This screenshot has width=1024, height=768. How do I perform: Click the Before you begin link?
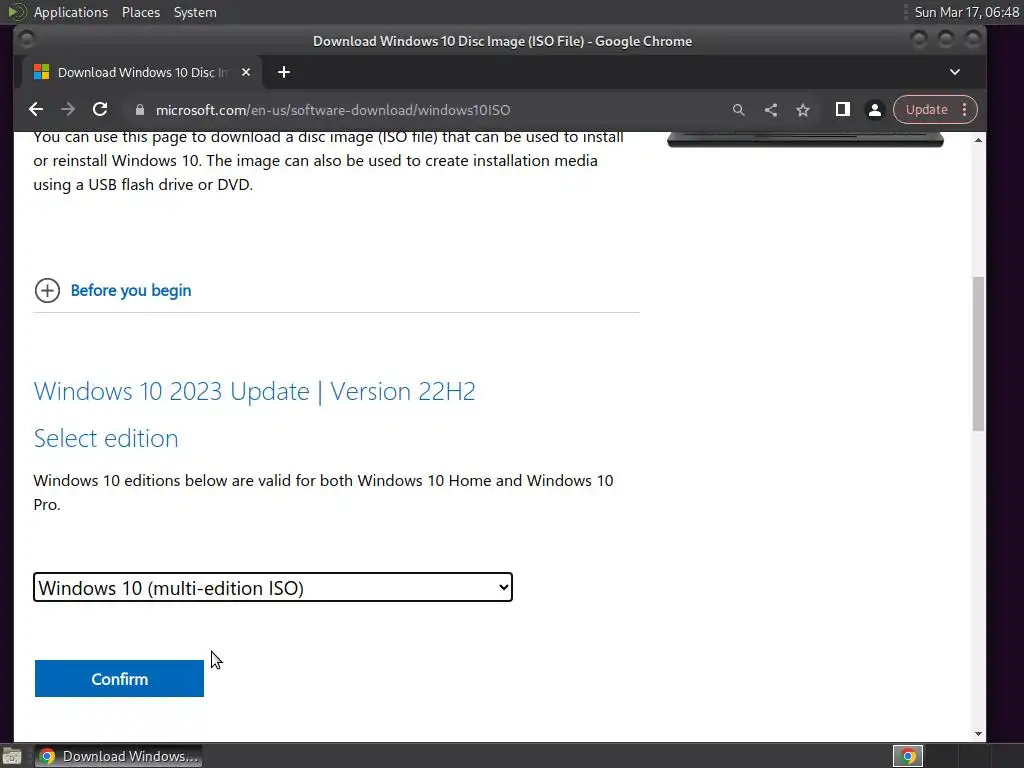tap(131, 291)
